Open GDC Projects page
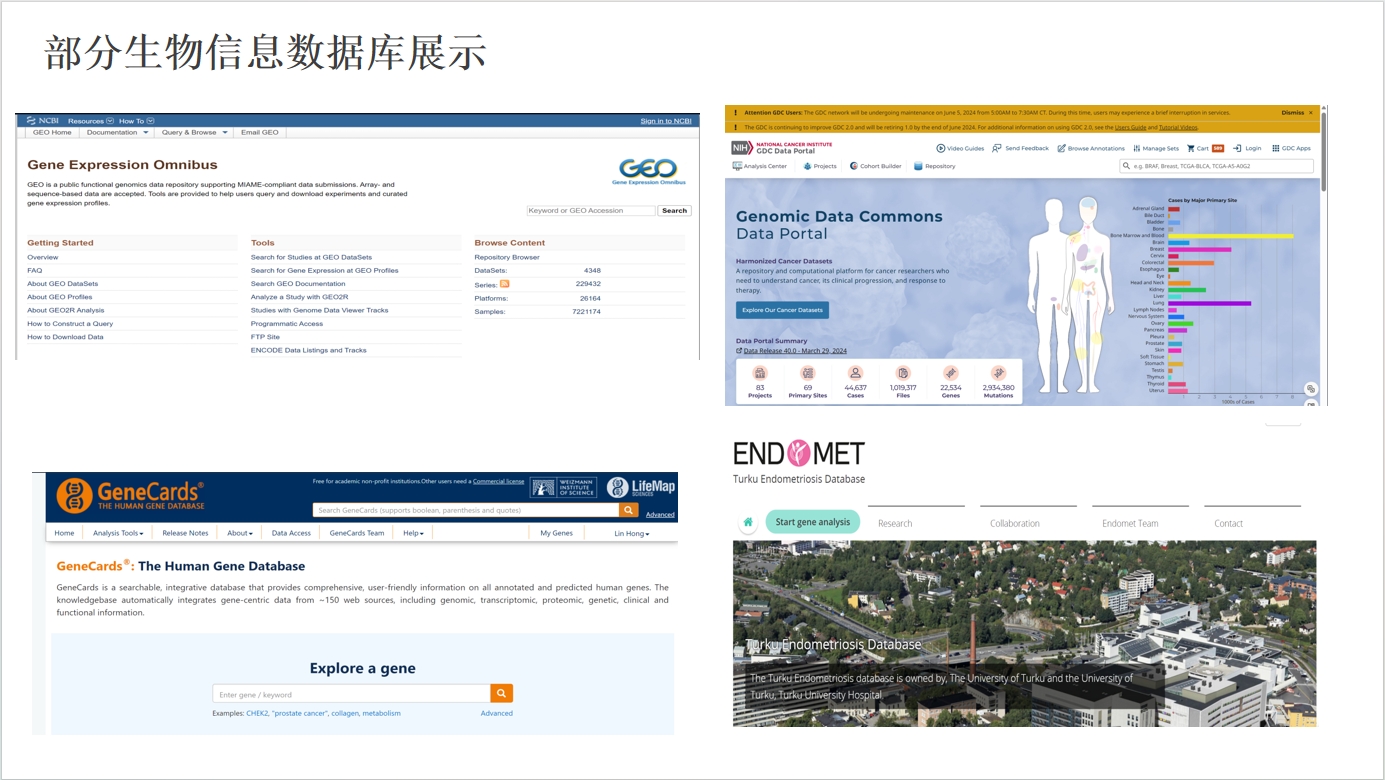Screen dimensions: 1385x780 click(x=820, y=166)
